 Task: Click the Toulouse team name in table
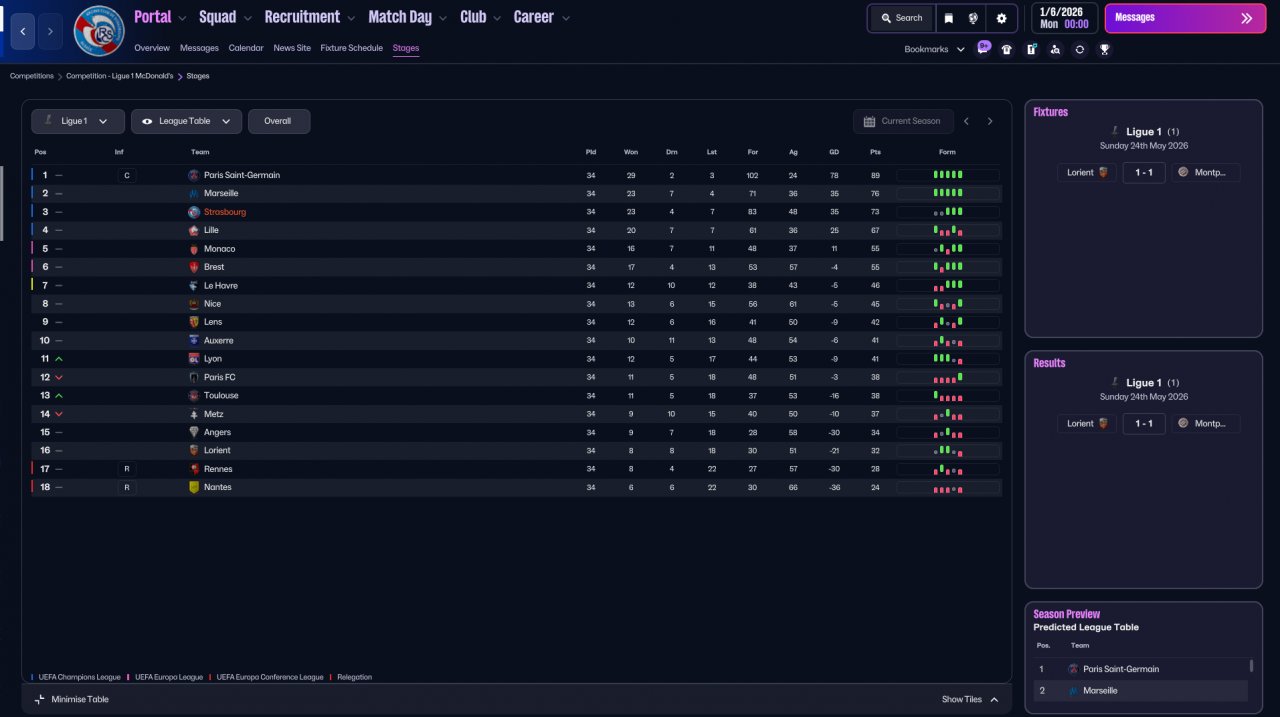(x=221, y=396)
